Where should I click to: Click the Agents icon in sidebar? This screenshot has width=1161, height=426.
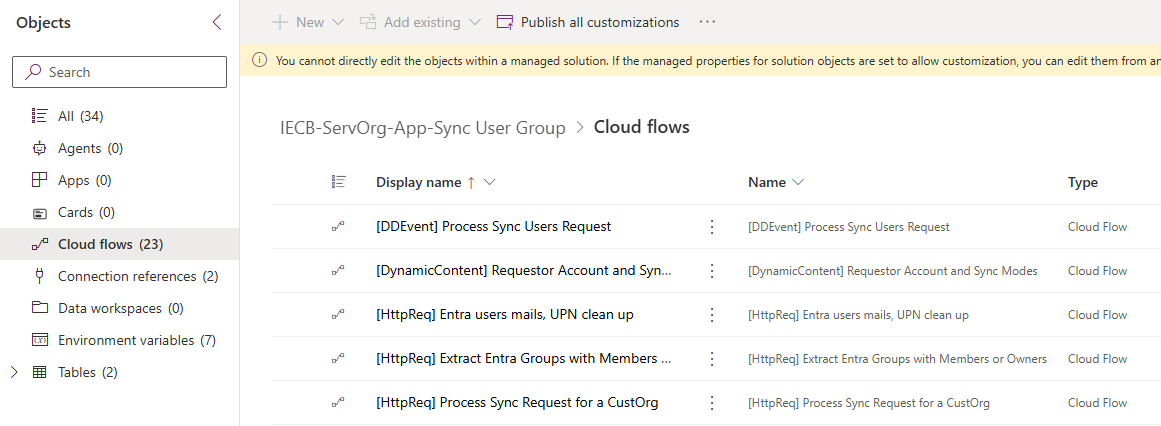(40, 148)
